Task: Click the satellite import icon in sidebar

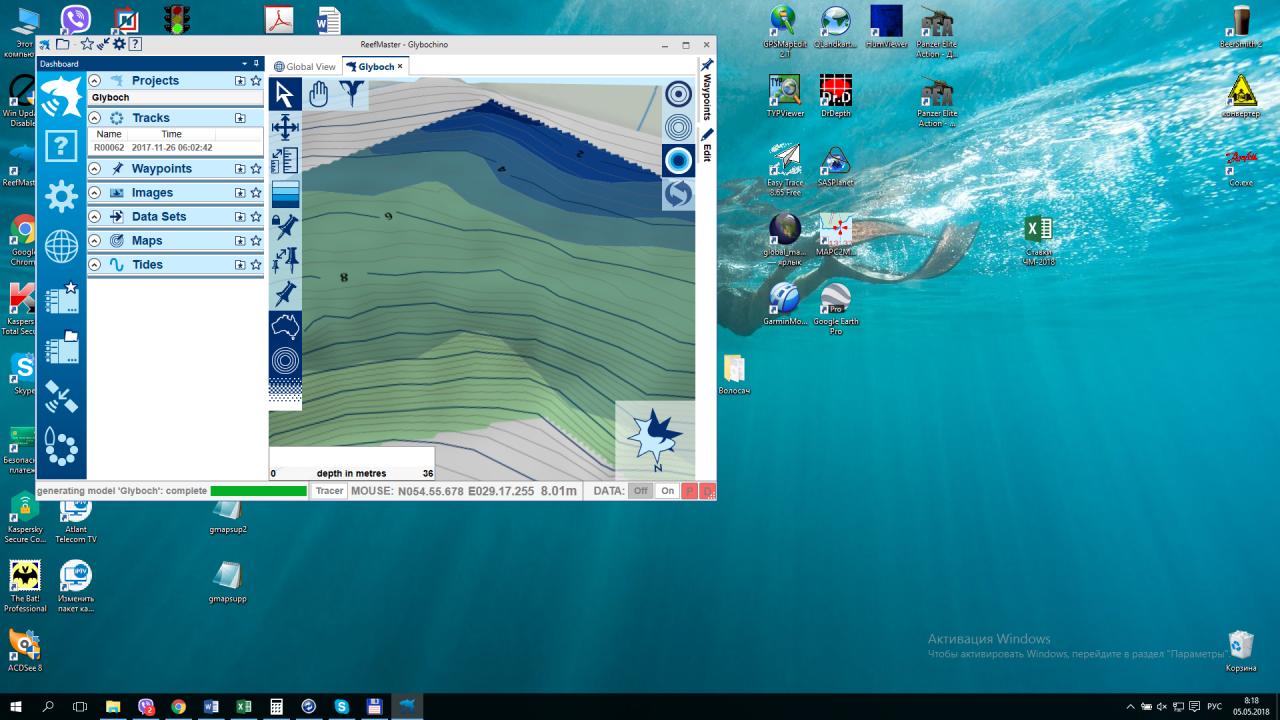Action: tap(61, 396)
